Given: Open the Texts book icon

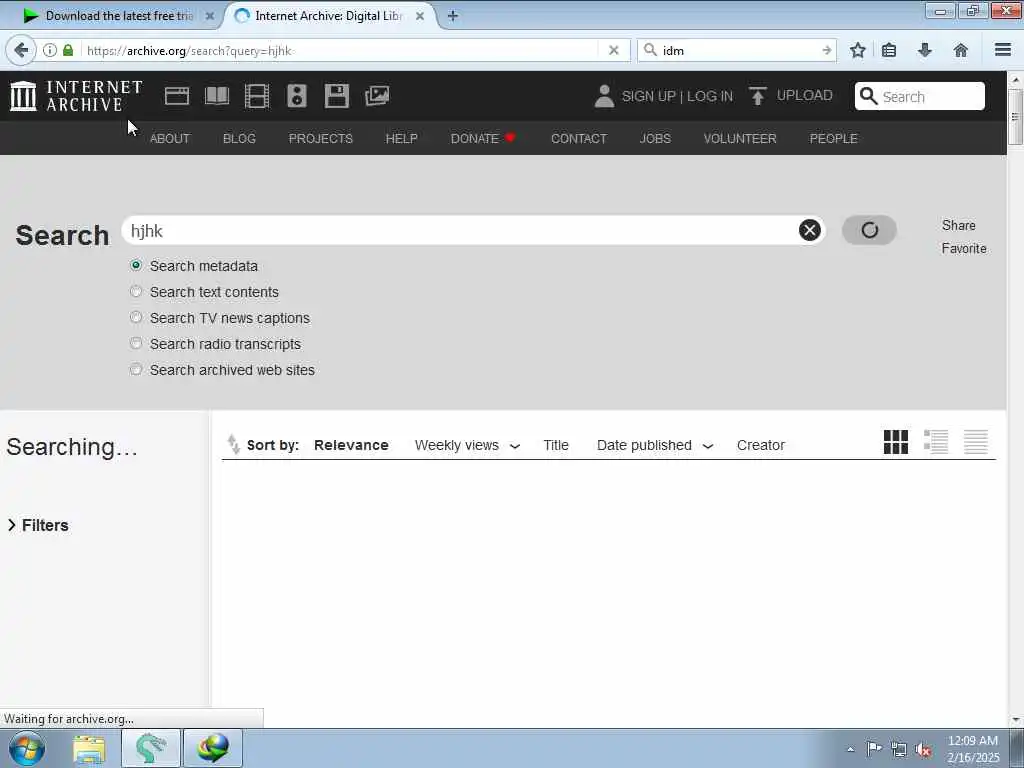Looking at the screenshot, I should point(217,96).
